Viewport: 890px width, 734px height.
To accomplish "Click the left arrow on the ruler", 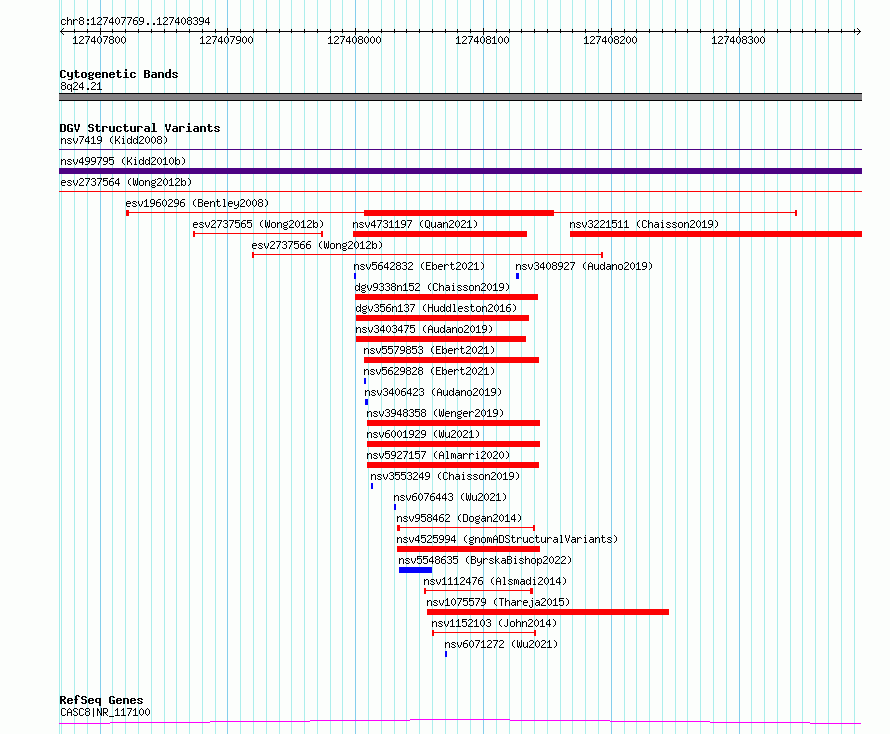I will click(63, 31).
